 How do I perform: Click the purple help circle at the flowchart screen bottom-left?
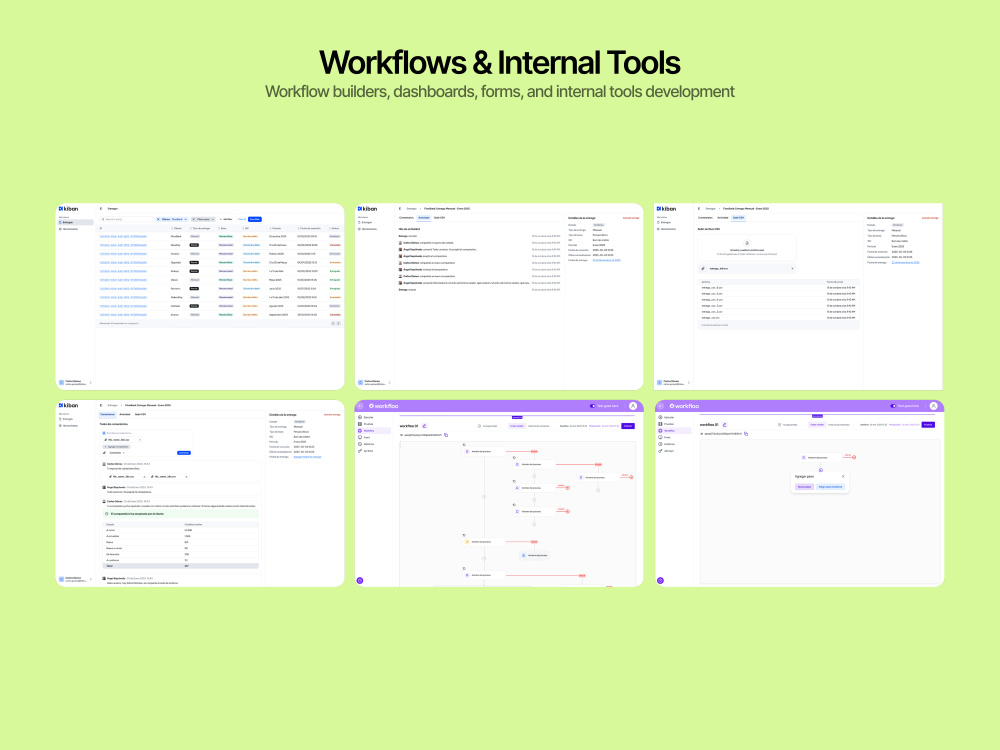(x=360, y=580)
